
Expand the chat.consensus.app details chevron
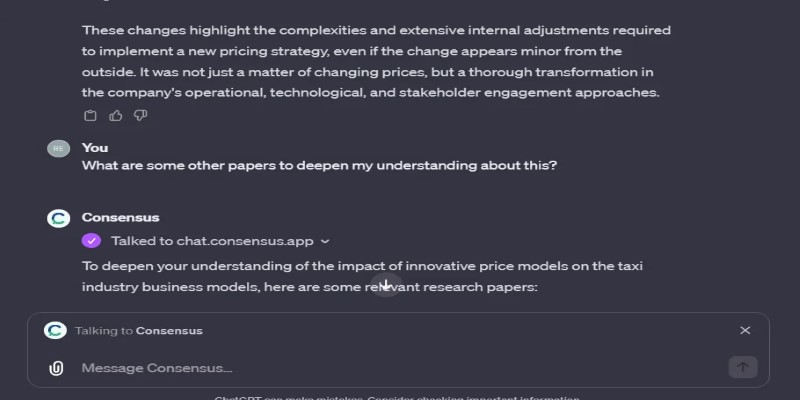tap(325, 241)
